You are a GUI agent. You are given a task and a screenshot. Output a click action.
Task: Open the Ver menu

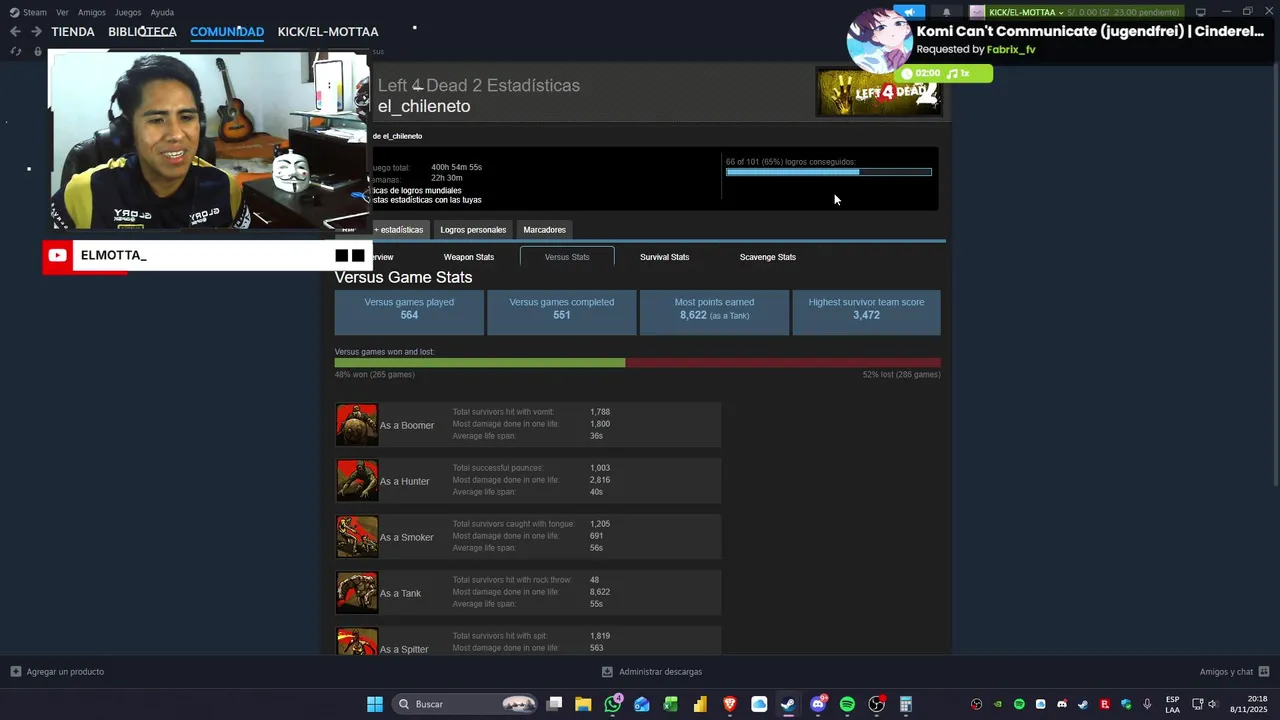pyautogui.click(x=62, y=12)
